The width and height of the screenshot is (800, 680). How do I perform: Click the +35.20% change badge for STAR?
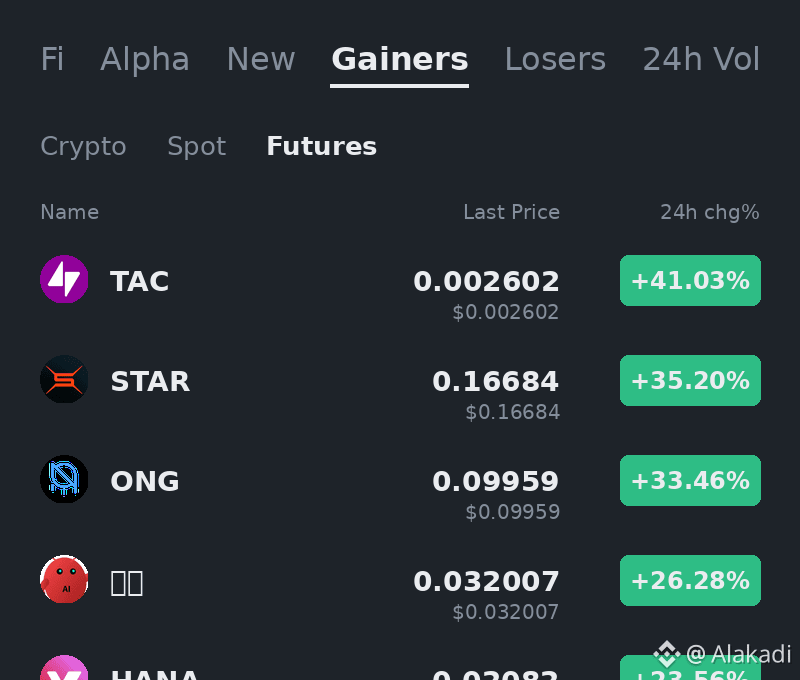point(690,381)
